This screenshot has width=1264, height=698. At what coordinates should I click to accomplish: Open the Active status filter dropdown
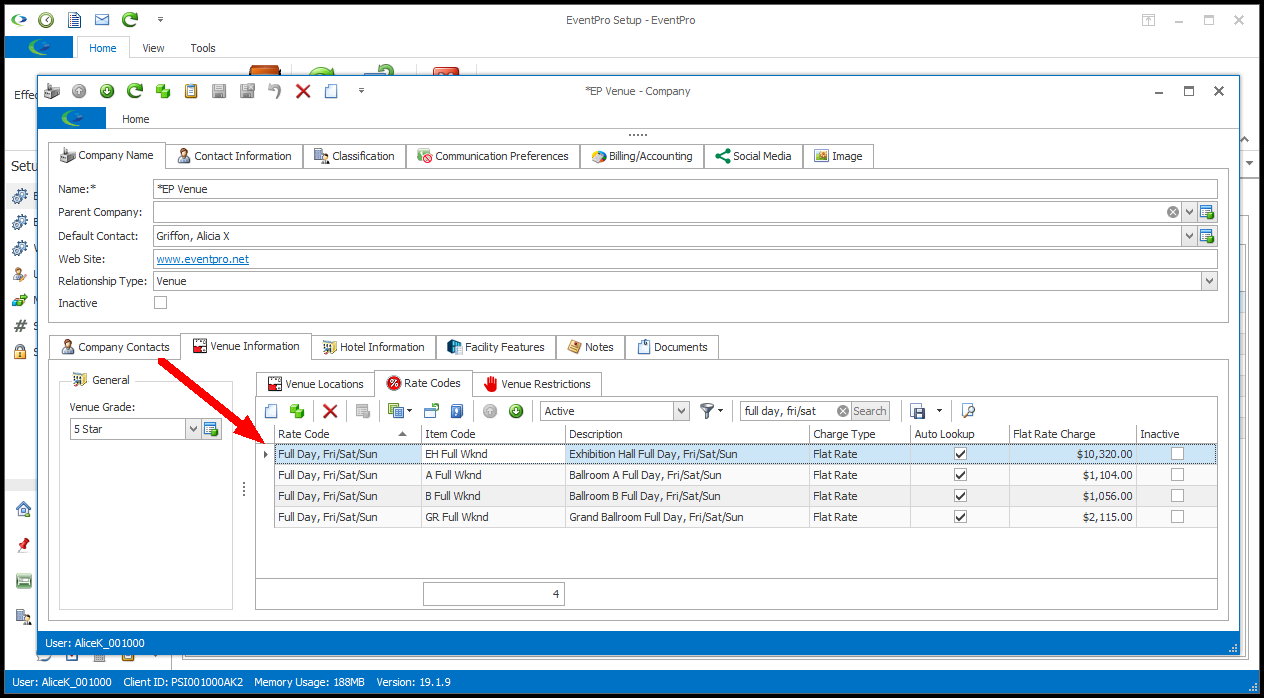681,411
